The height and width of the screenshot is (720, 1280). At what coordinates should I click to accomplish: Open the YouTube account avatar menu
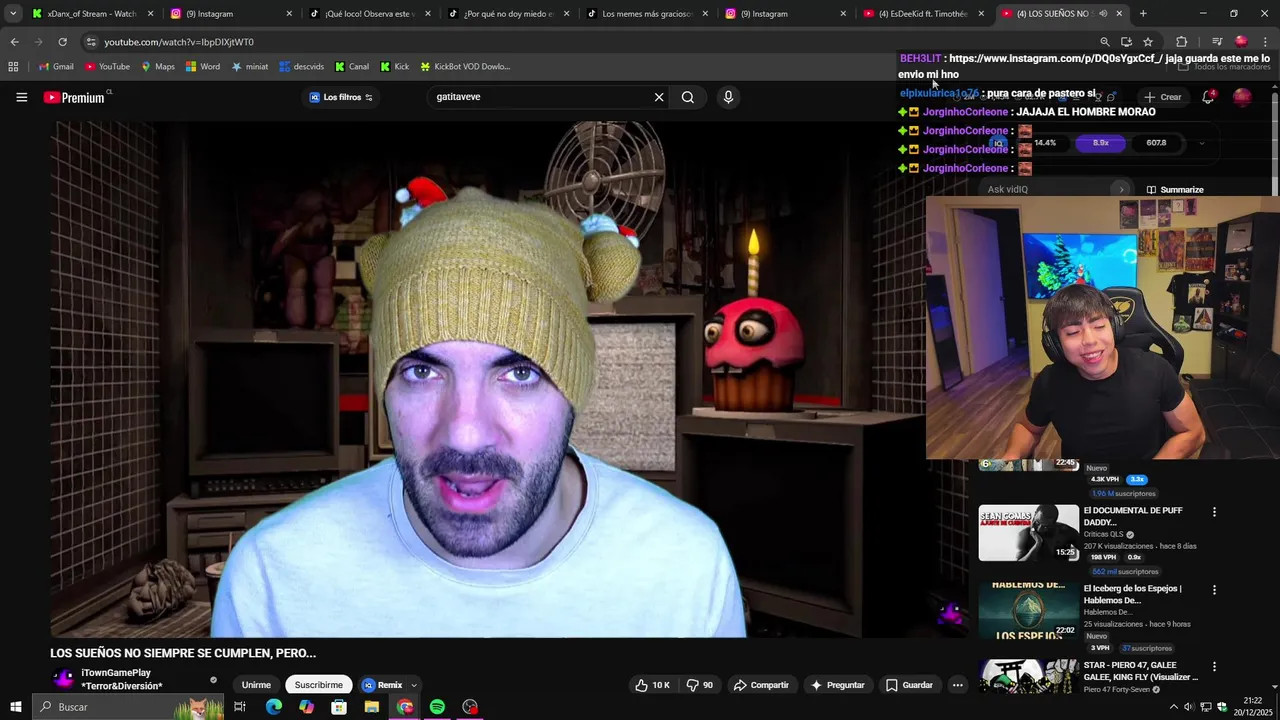click(x=1242, y=97)
